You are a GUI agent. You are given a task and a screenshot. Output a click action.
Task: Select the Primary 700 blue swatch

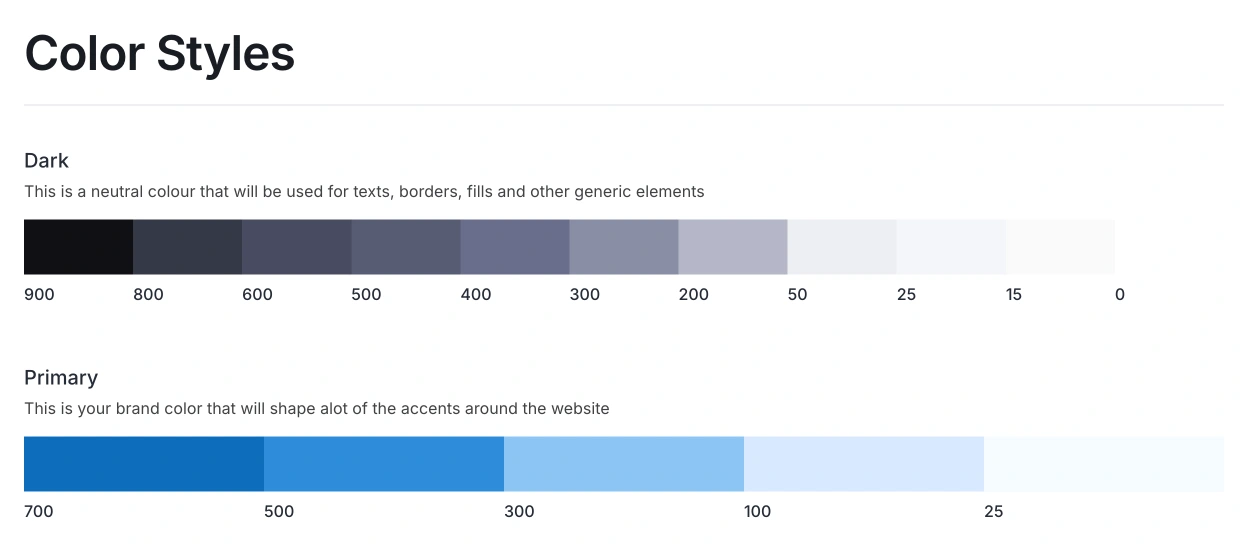143,464
